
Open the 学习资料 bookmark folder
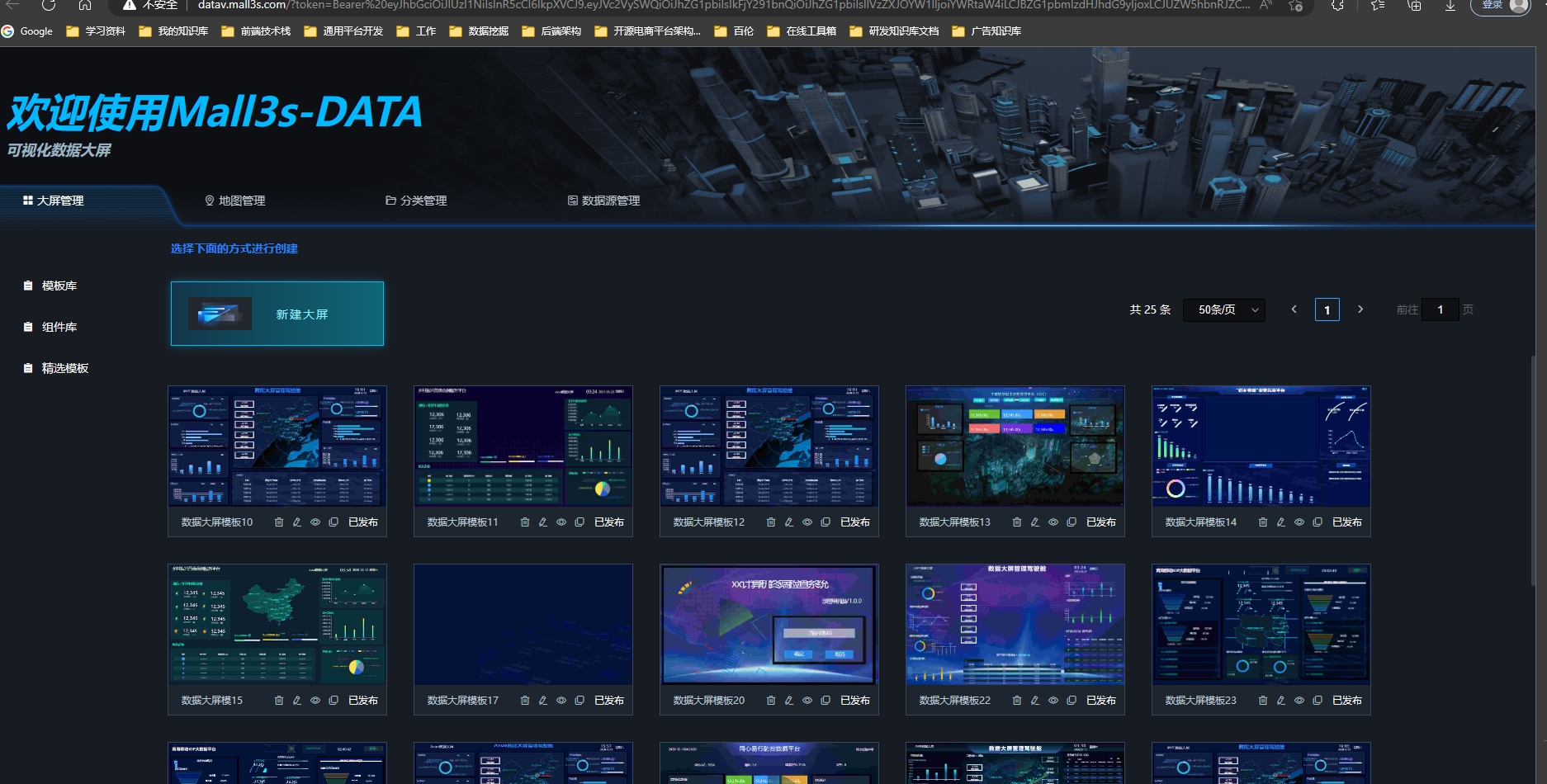96,31
